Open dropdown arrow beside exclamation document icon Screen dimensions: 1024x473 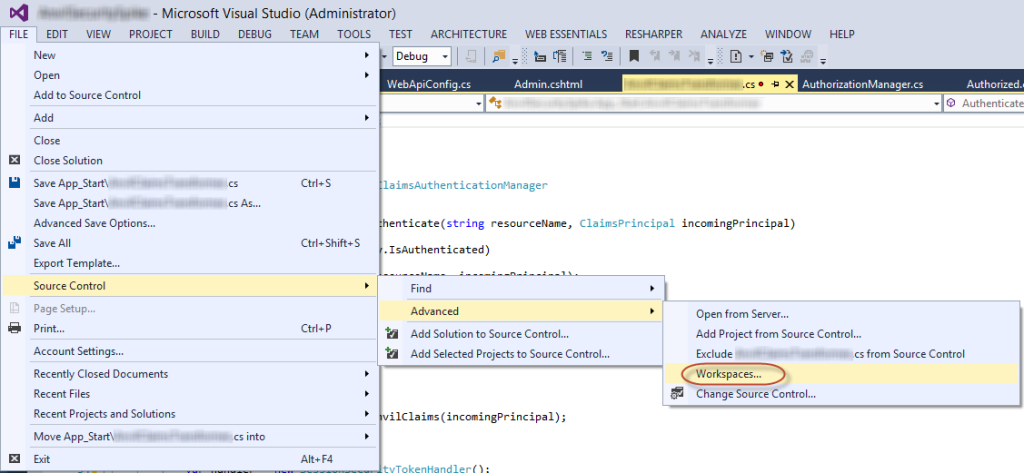point(750,56)
